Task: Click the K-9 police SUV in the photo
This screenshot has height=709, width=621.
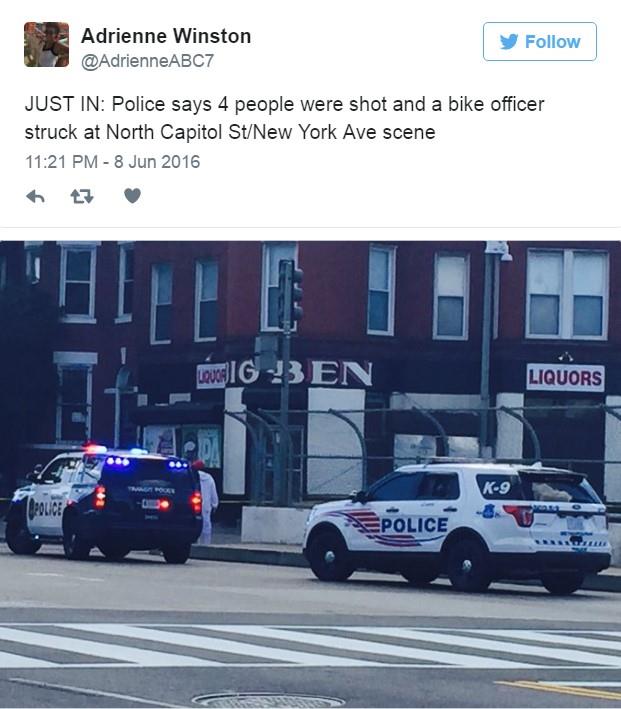Action: coord(458,527)
